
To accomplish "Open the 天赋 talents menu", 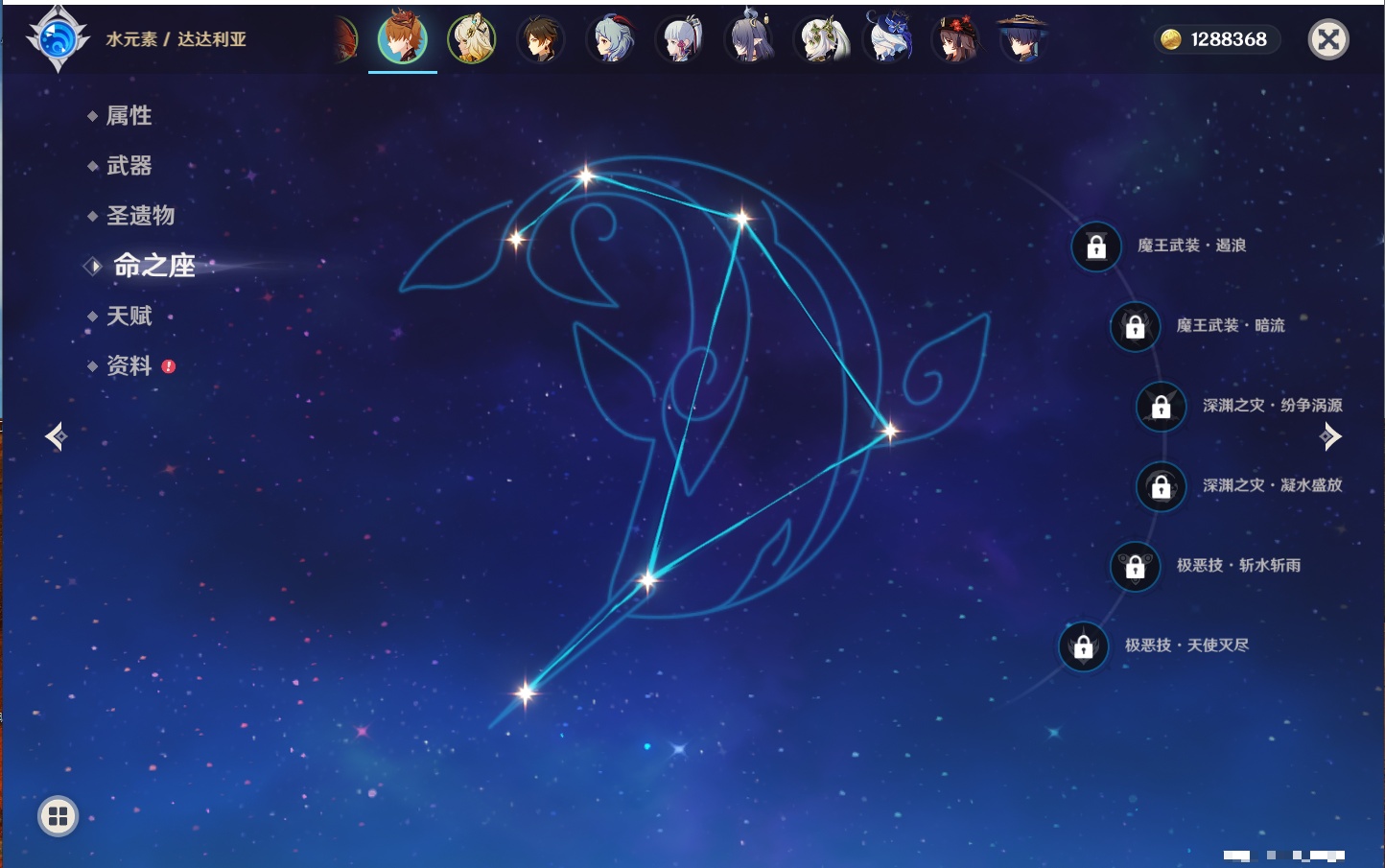I will (x=129, y=316).
